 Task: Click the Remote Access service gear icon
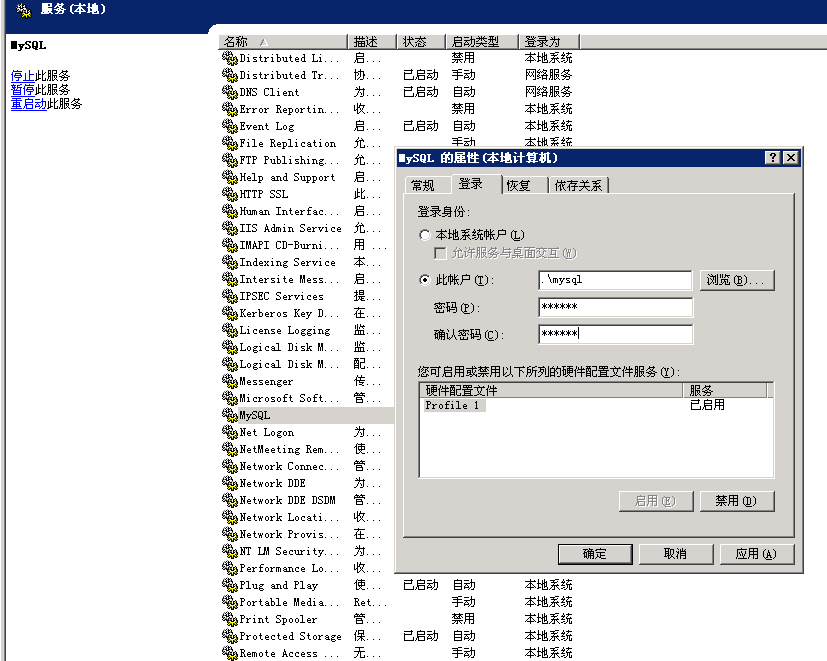[229, 653]
